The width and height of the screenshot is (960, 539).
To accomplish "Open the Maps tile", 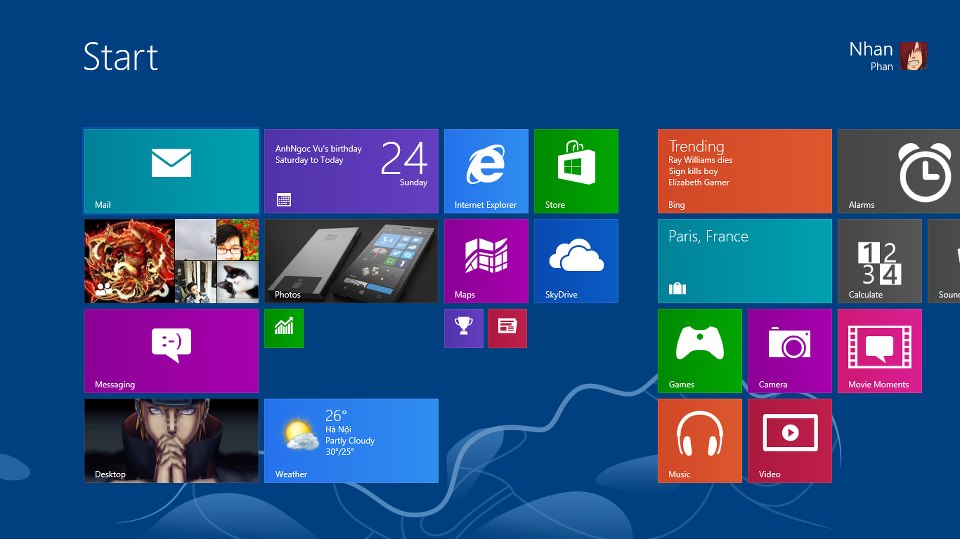I will pos(486,261).
